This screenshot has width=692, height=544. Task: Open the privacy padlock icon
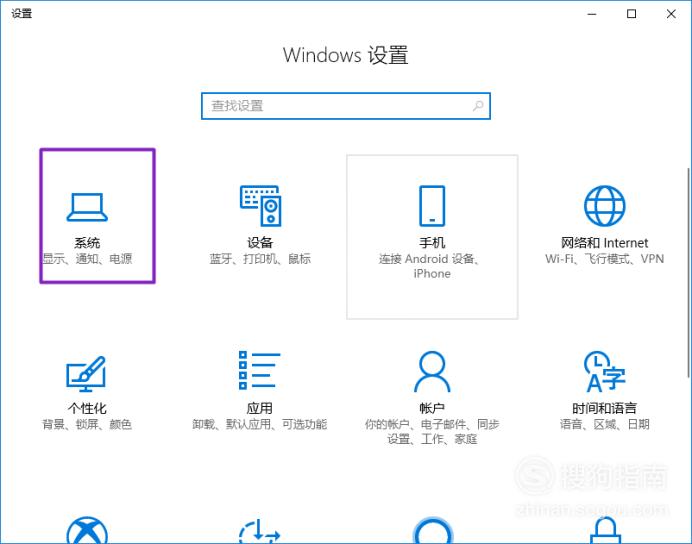(x=605, y=530)
